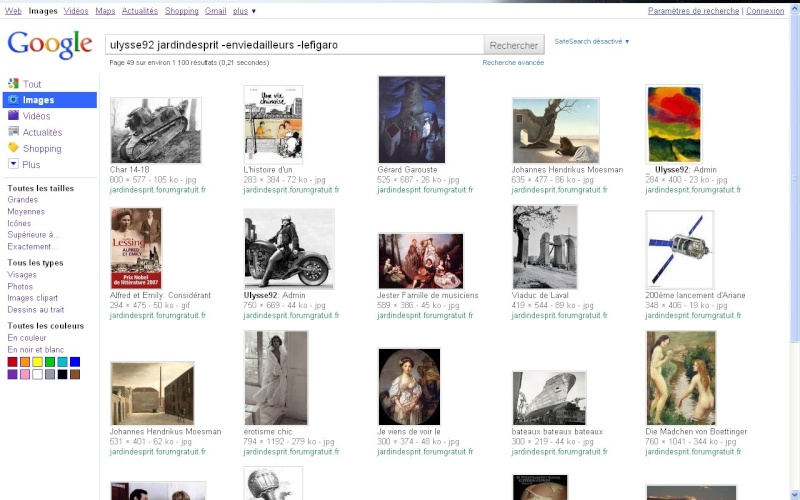Open Paramètres de recherche link
Viewport: 800px width, 500px height.
pyautogui.click(x=693, y=11)
